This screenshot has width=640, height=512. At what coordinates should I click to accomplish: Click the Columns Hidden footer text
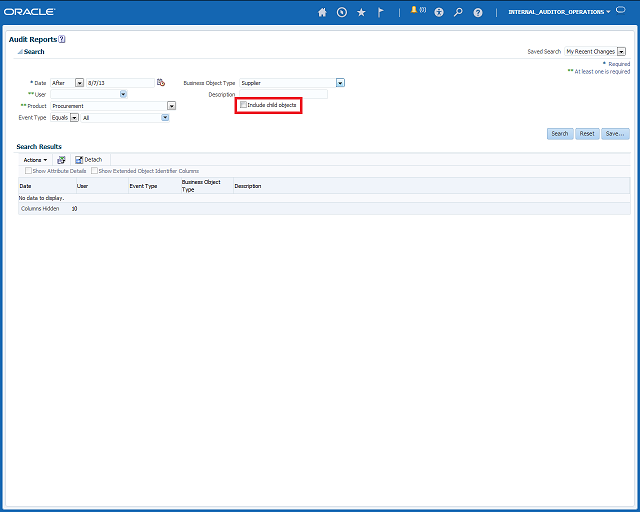(40, 209)
